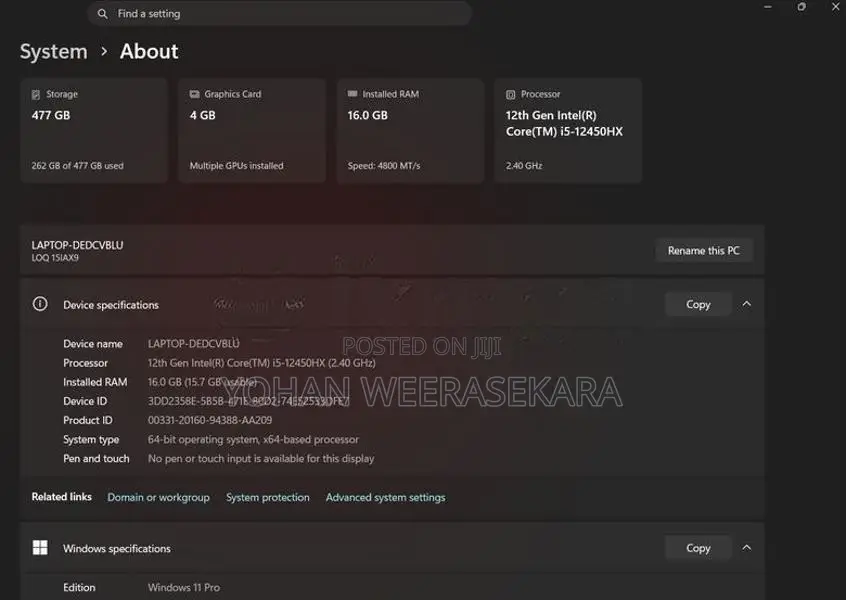Open the 477 GB Storage card
Image resolution: width=846 pixels, height=600 pixels.
[x=94, y=131]
